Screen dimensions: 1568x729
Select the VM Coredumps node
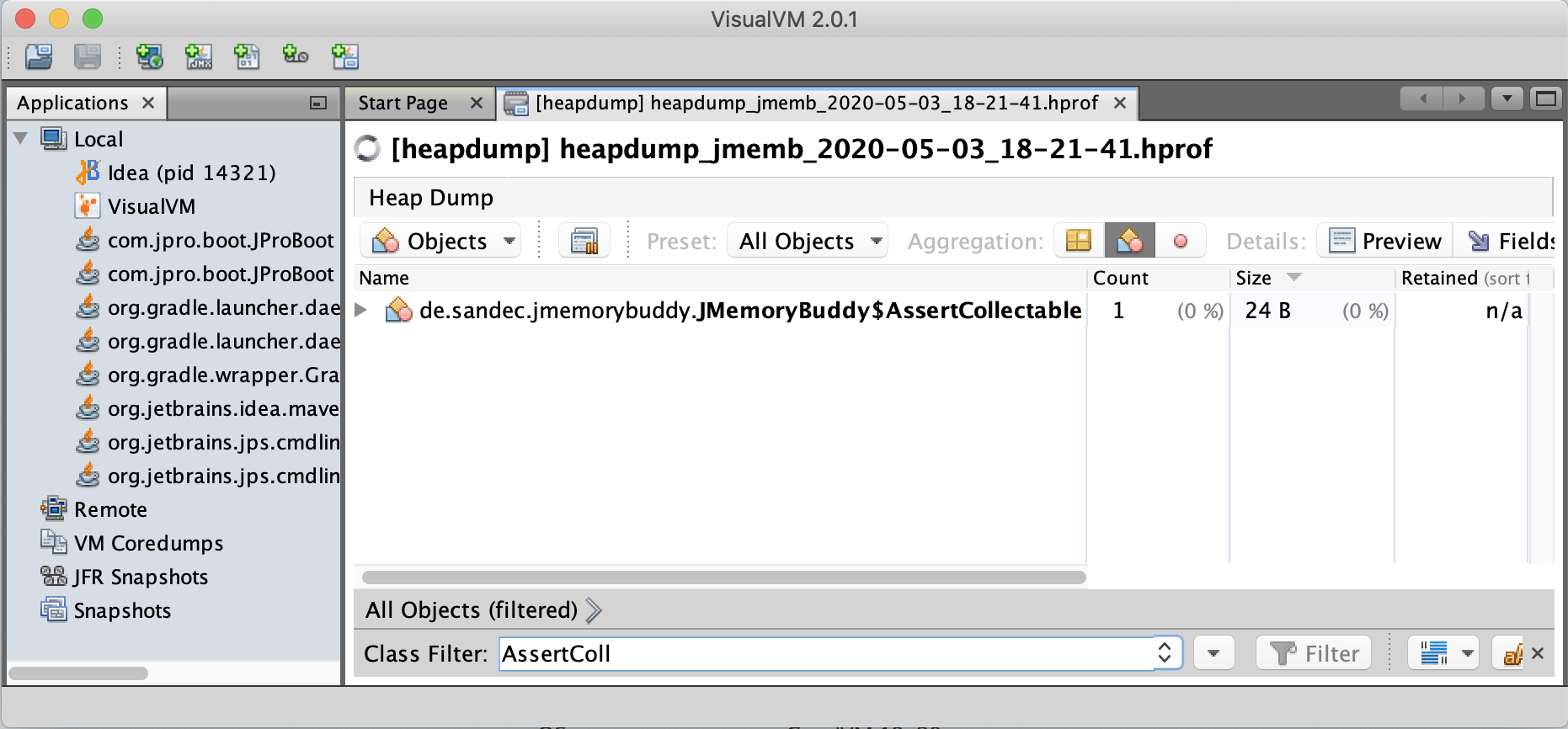point(148,543)
